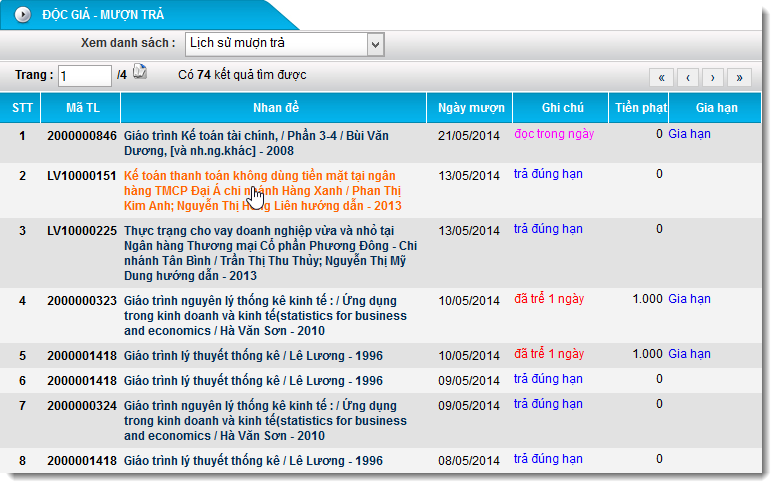
Task: Click the round play icon beside ĐỘC GIẢ - MƯỢN TRẢ
Action: pyautogui.click(x=22, y=15)
